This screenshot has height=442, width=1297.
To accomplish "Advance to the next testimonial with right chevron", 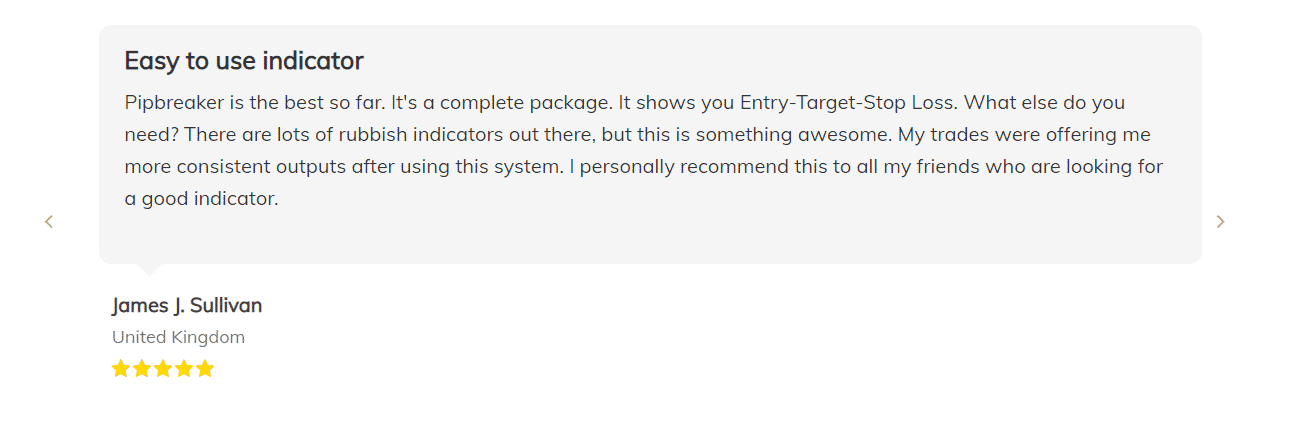I will pos(1220,222).
